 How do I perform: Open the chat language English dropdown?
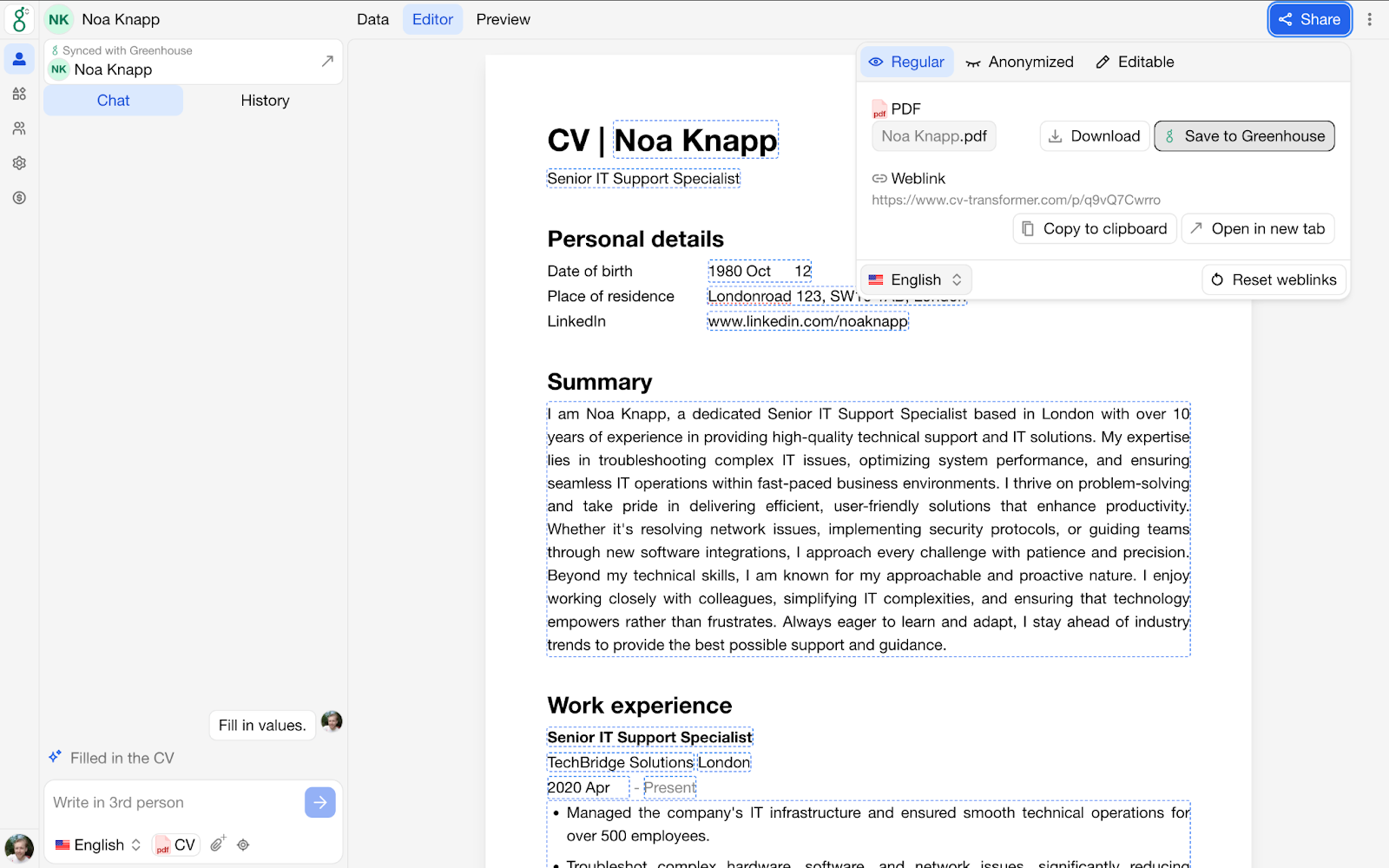(x=98, y=845)
